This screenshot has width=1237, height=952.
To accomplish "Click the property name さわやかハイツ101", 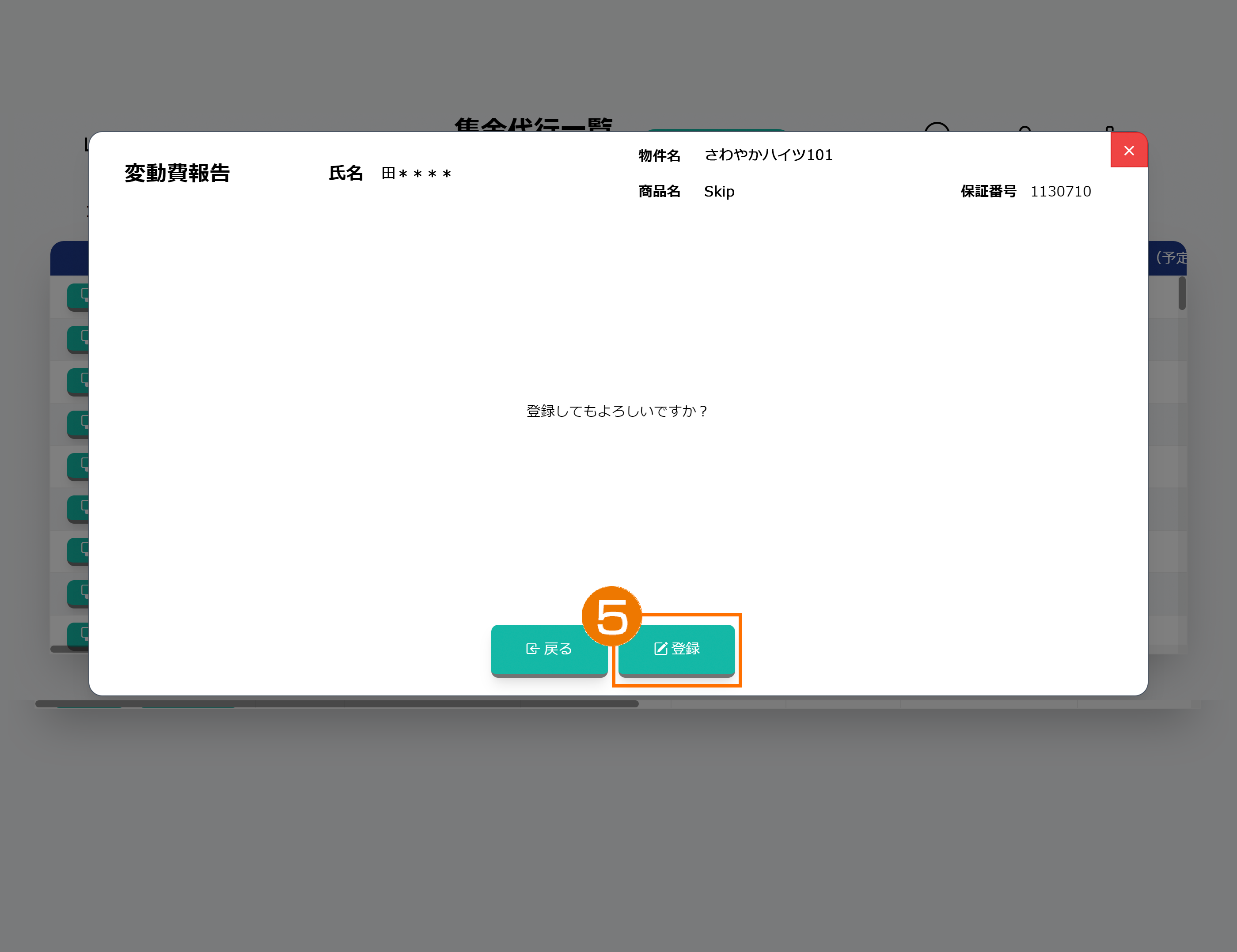I will point(768,155).
